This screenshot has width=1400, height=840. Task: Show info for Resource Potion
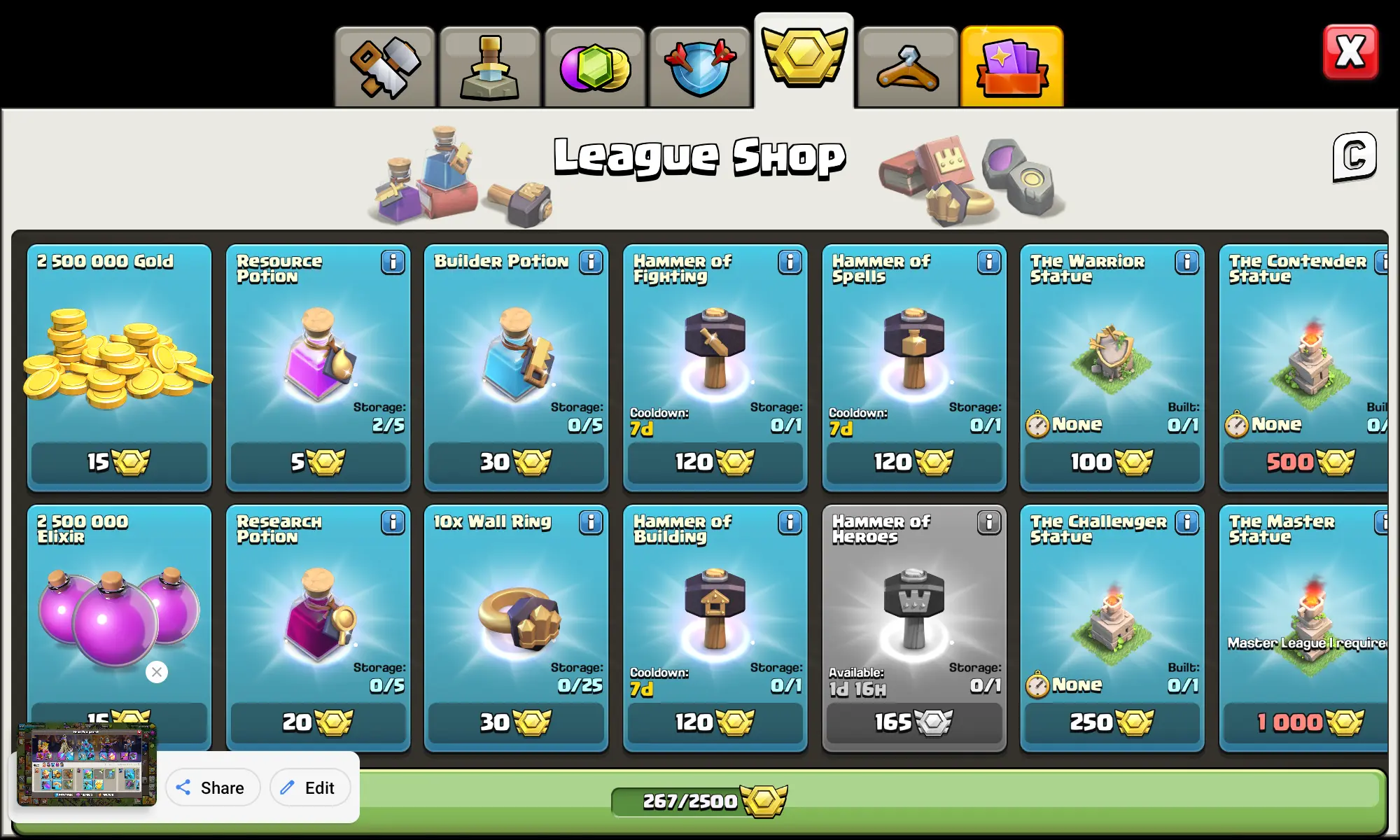393,262
